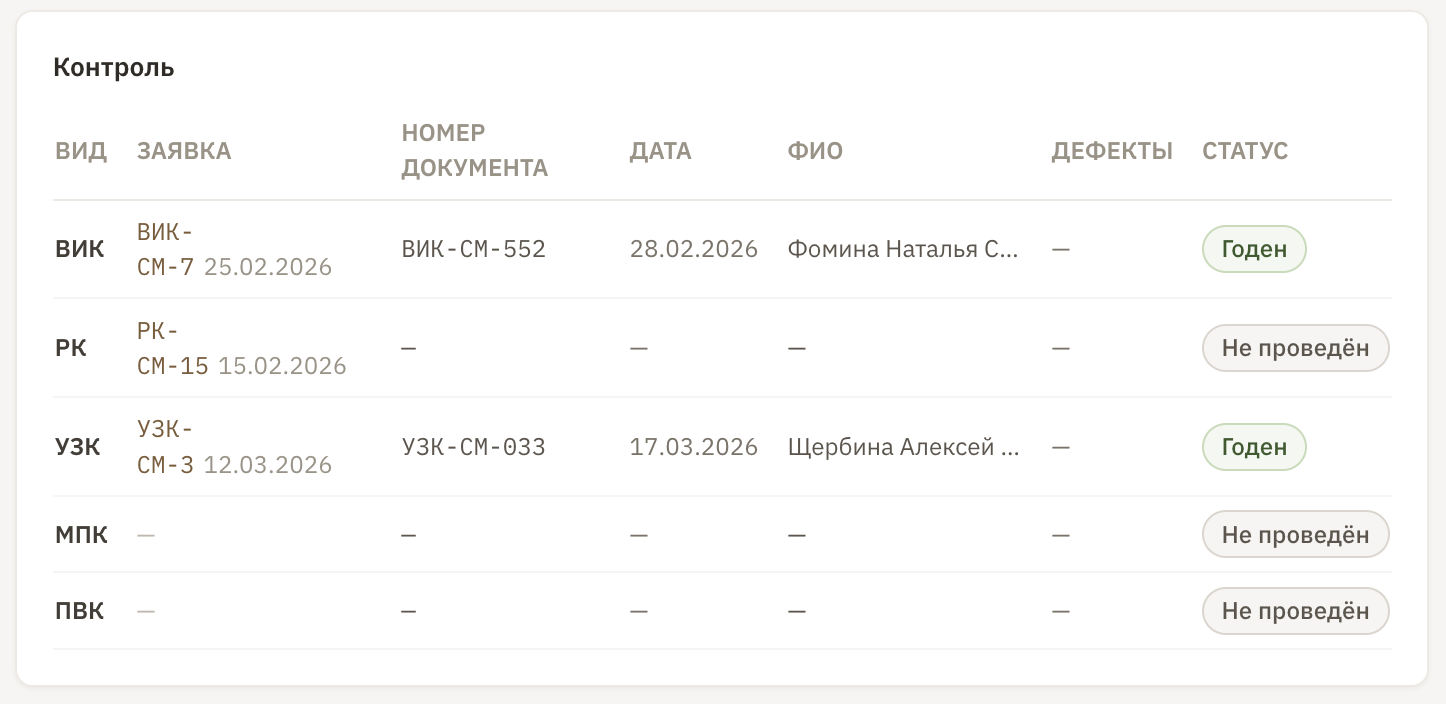The image size is (1446, 704).
Task: Click the date 17.03.2026
Action: pyautogui.click(x=694, y=447)
